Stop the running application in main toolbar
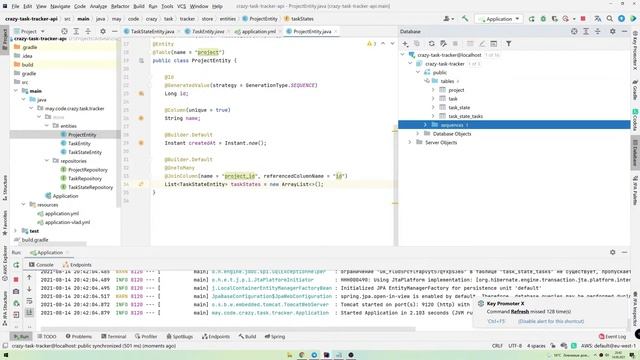The width and height of the screenshot is (640, 360). (x=583, y=19)
